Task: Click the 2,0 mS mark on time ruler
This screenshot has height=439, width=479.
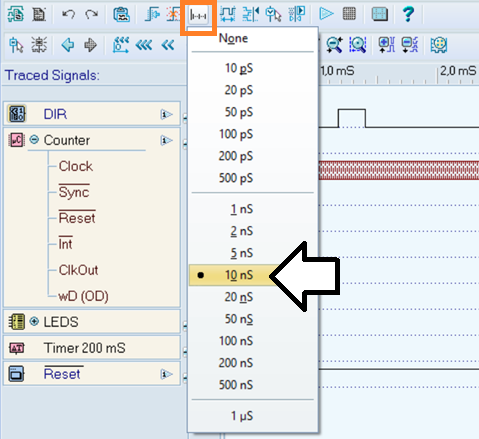Action: 458,71
